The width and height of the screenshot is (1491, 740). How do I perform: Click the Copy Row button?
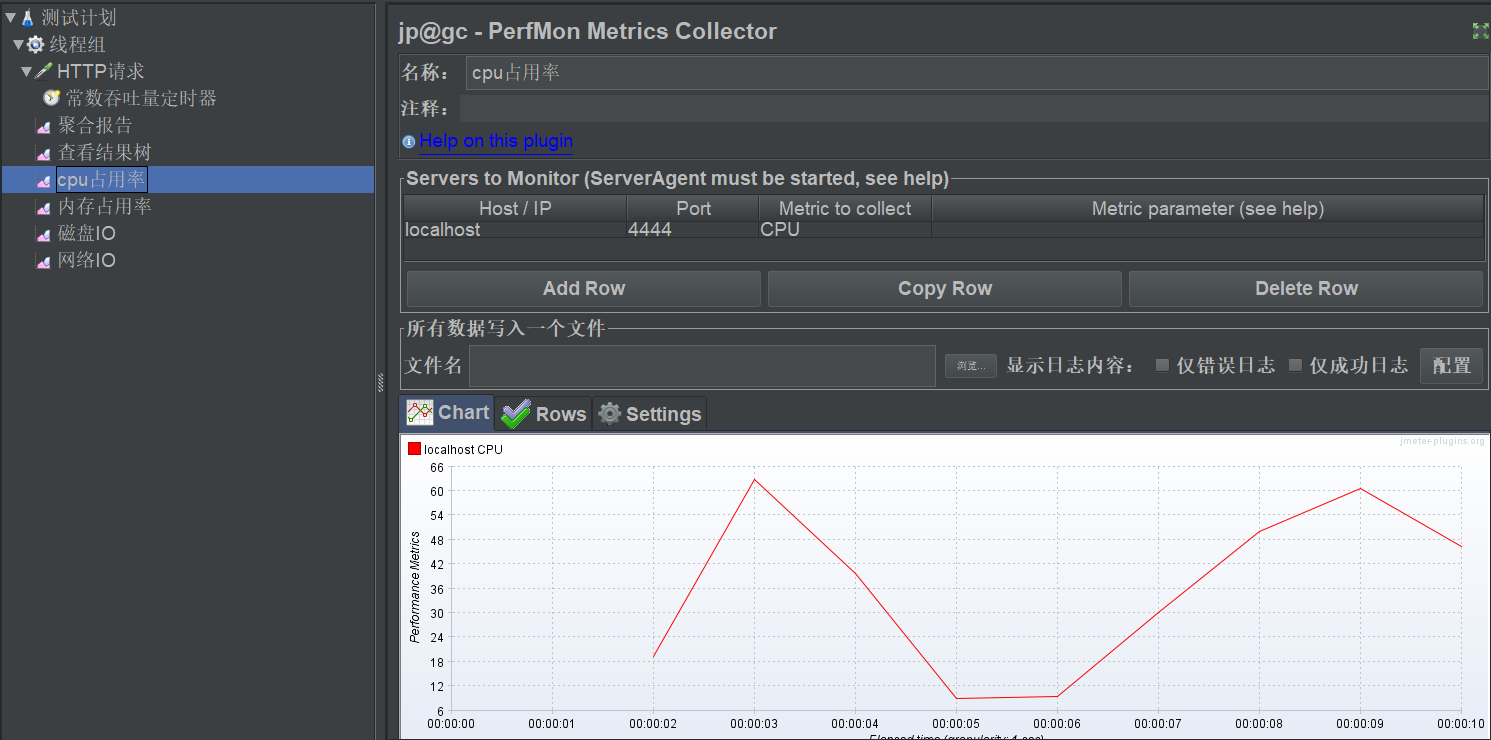click(945, 289)
